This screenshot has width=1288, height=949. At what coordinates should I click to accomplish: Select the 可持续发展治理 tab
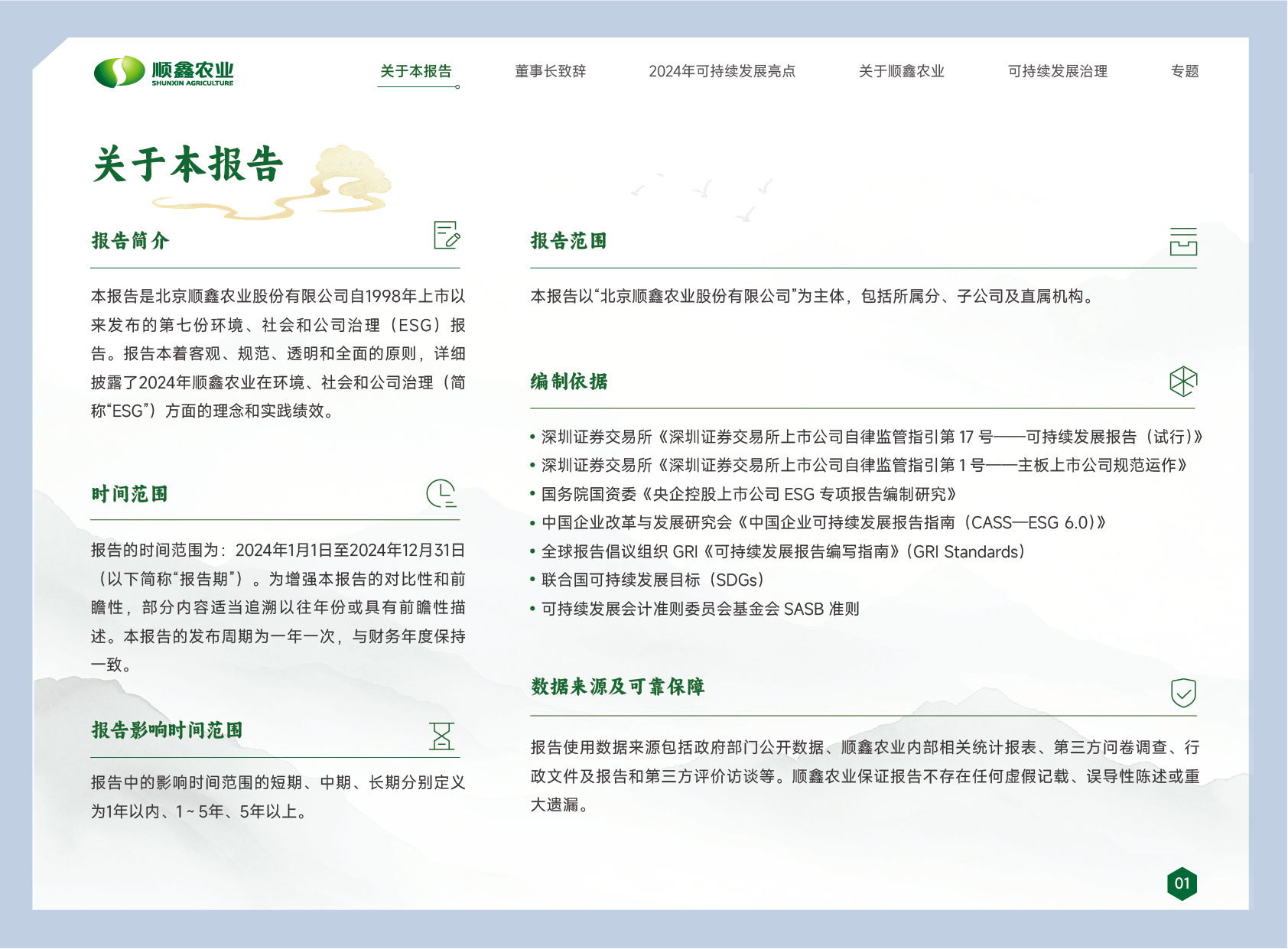(1058, 71)
